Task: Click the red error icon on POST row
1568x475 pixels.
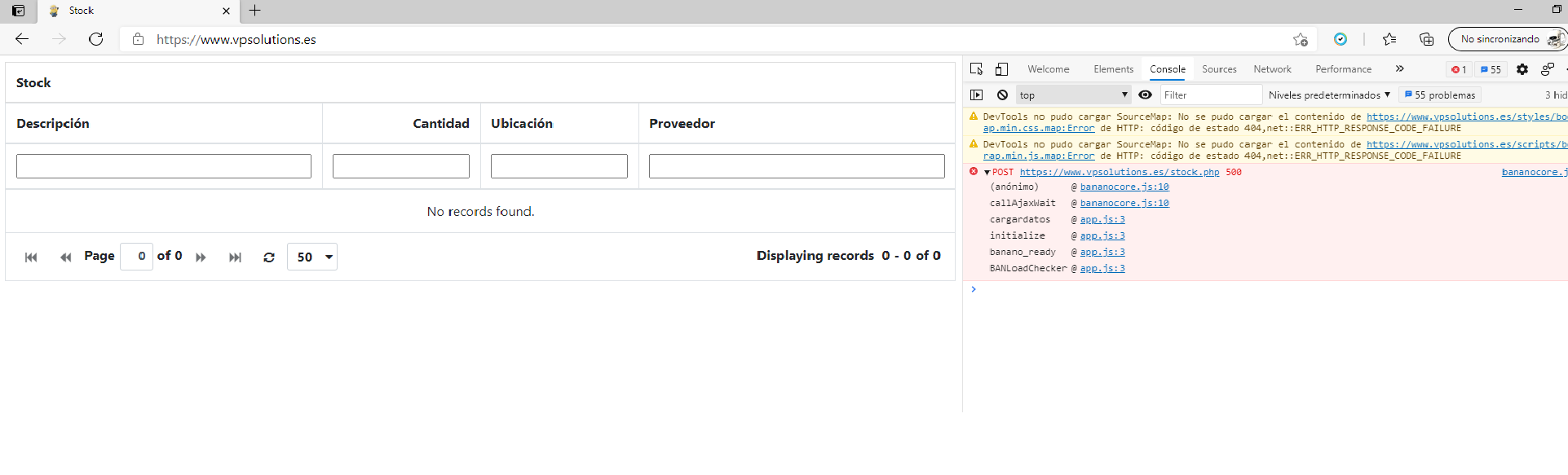Action: pos(974,172)
